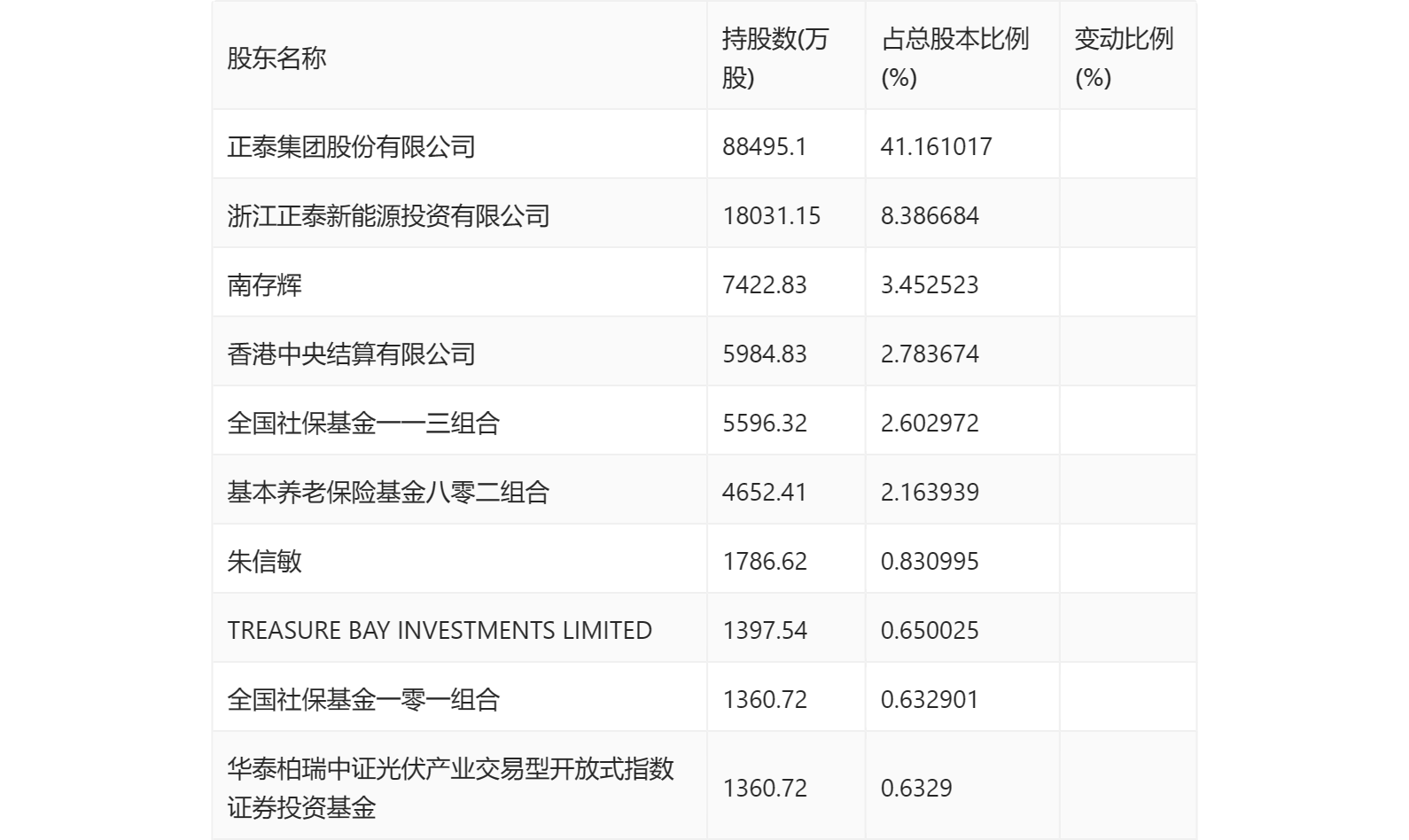
Task: Click the 占总股本比例(%) column header
Action: point(954,58)
